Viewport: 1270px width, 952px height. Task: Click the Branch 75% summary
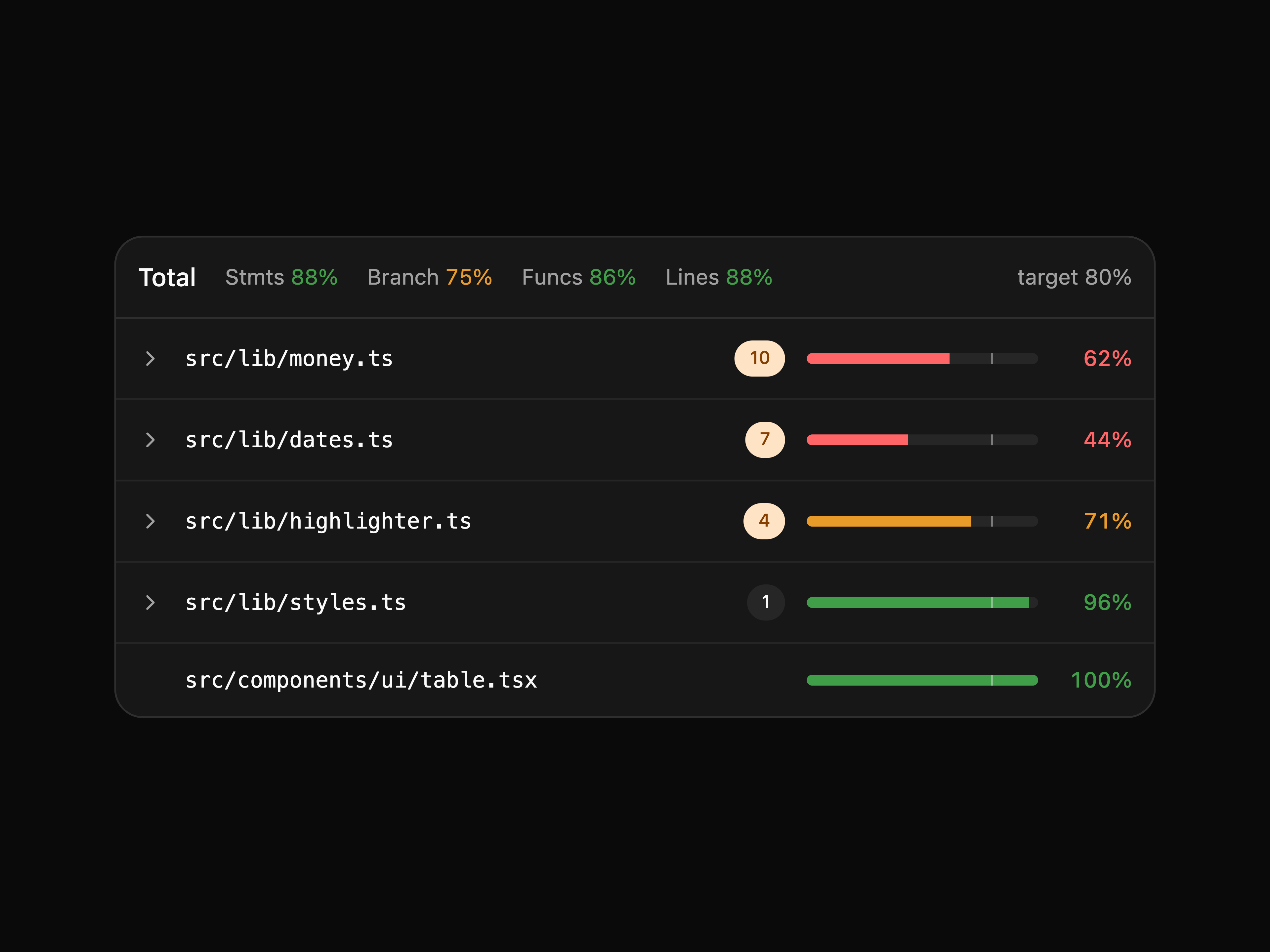point(430,278)
